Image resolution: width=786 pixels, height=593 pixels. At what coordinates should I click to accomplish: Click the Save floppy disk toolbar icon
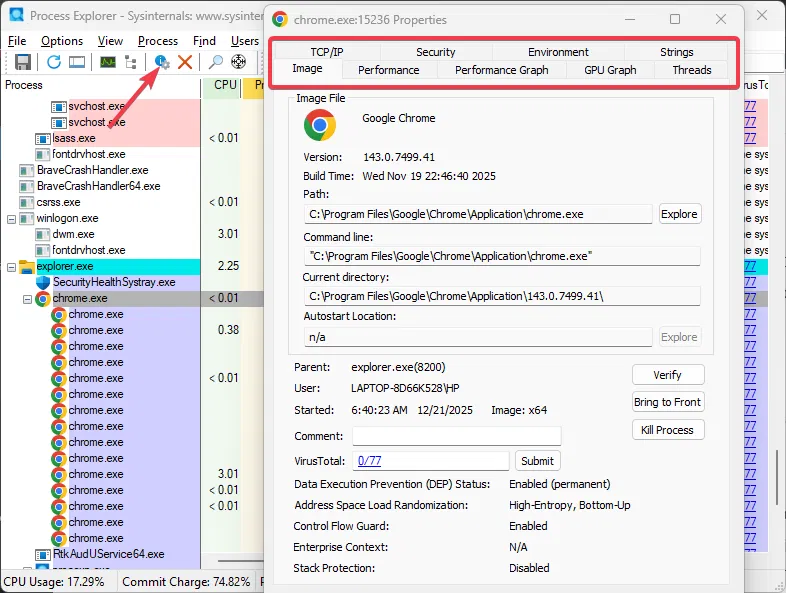click(x=22, y=62)
